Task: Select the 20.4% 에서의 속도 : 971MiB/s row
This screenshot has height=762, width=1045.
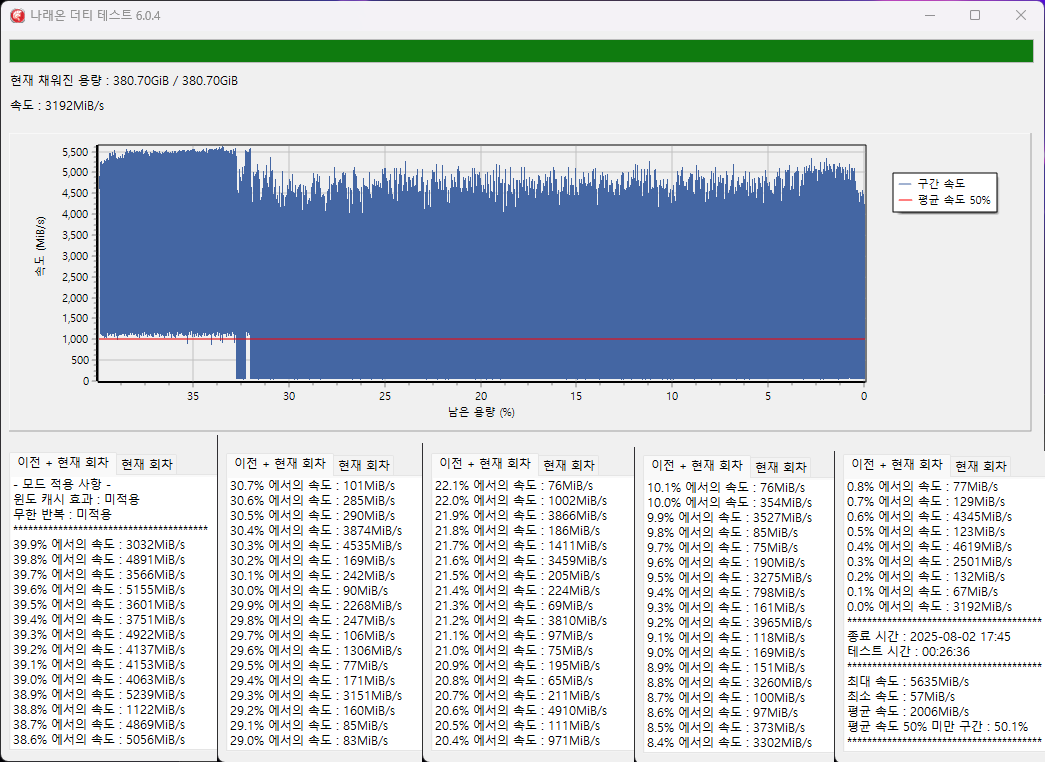Action: [x=518, y=741]
